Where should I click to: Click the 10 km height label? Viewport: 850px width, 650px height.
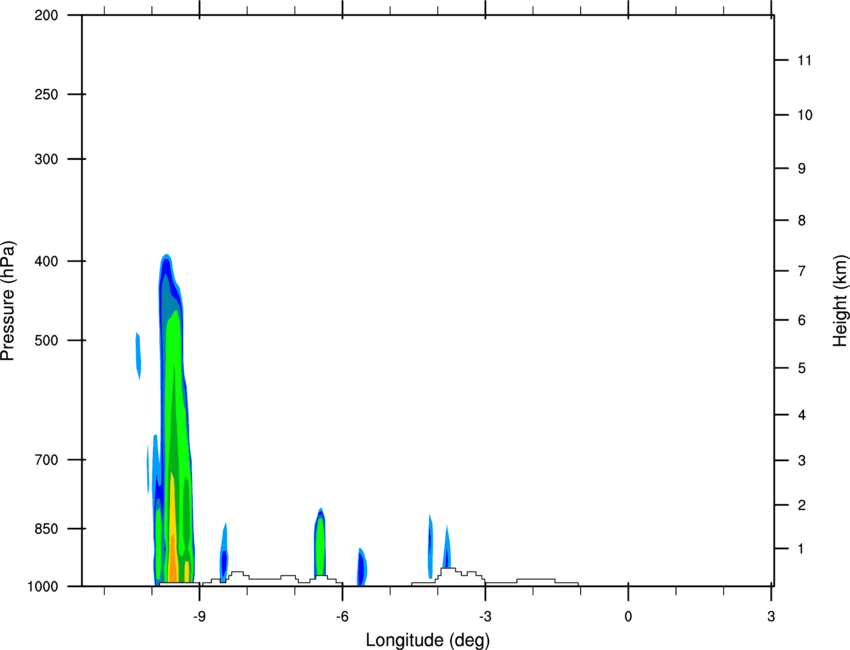[x=804, y=115]
